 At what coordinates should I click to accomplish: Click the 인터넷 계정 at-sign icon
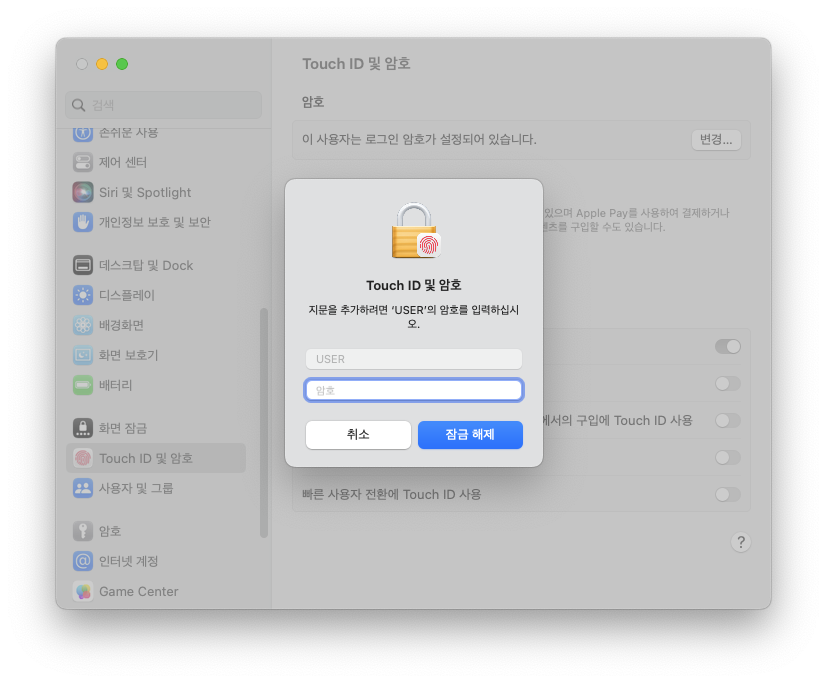[83, 561]
